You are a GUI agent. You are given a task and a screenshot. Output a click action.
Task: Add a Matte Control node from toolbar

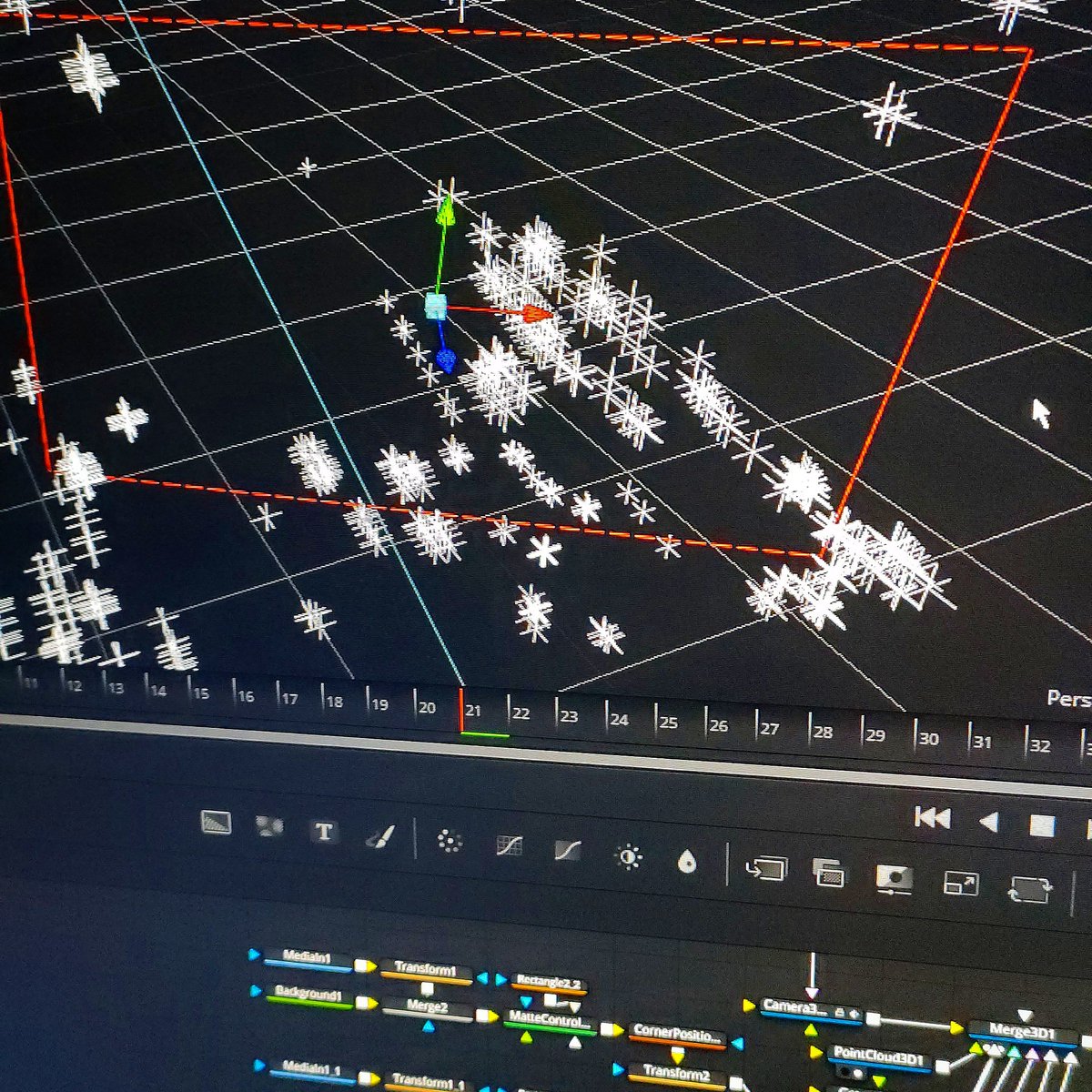tap(894, 879)
